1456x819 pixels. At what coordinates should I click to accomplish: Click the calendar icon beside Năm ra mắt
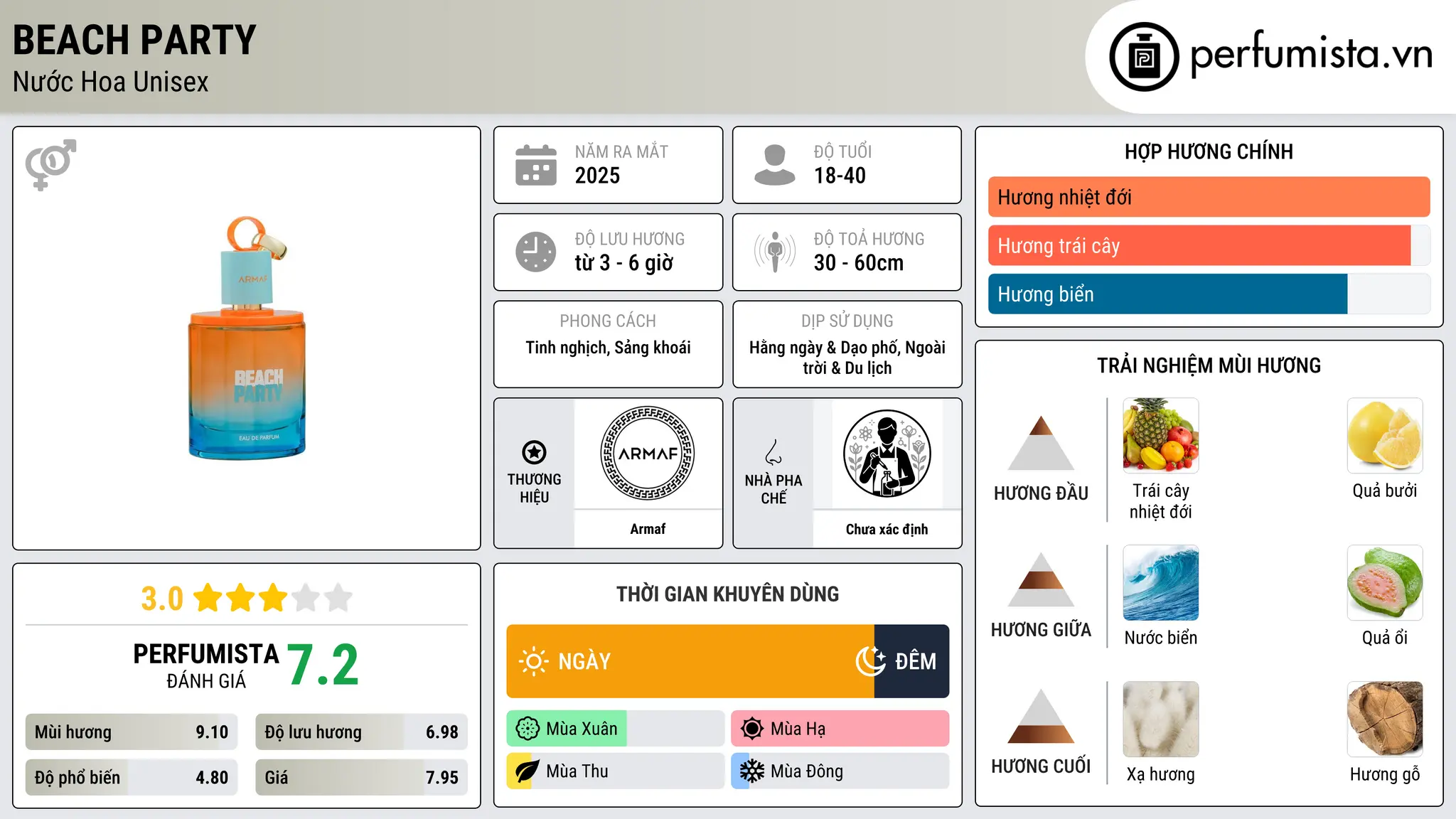coord(536,165)
